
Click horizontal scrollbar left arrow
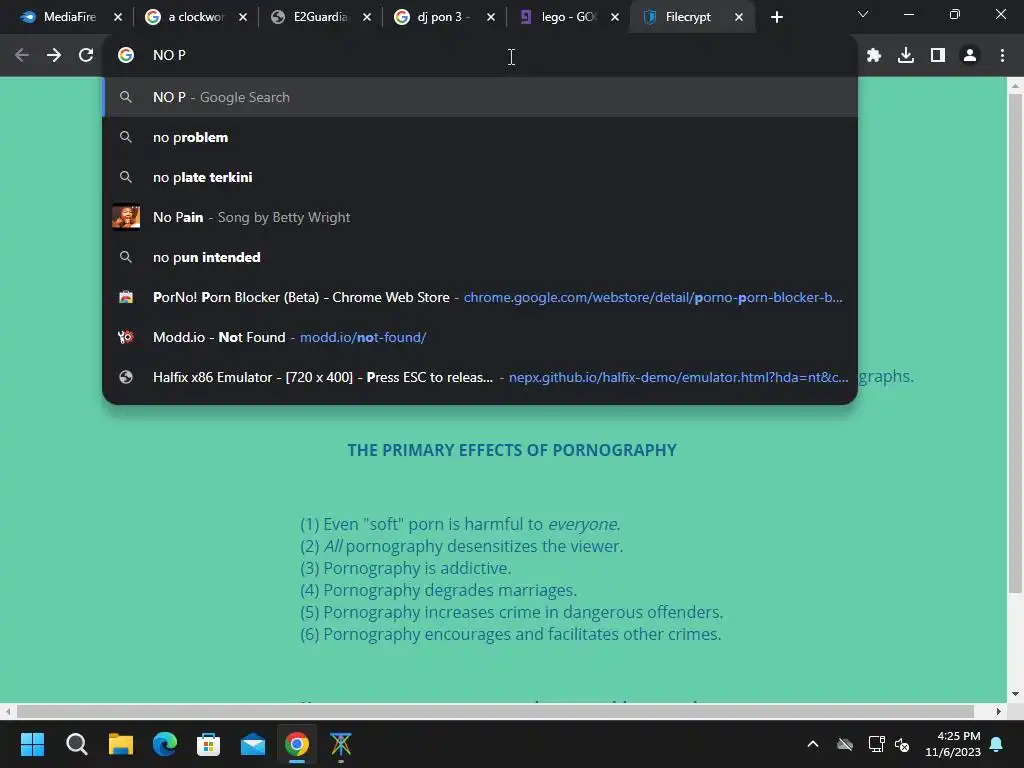tap(7, 711)
